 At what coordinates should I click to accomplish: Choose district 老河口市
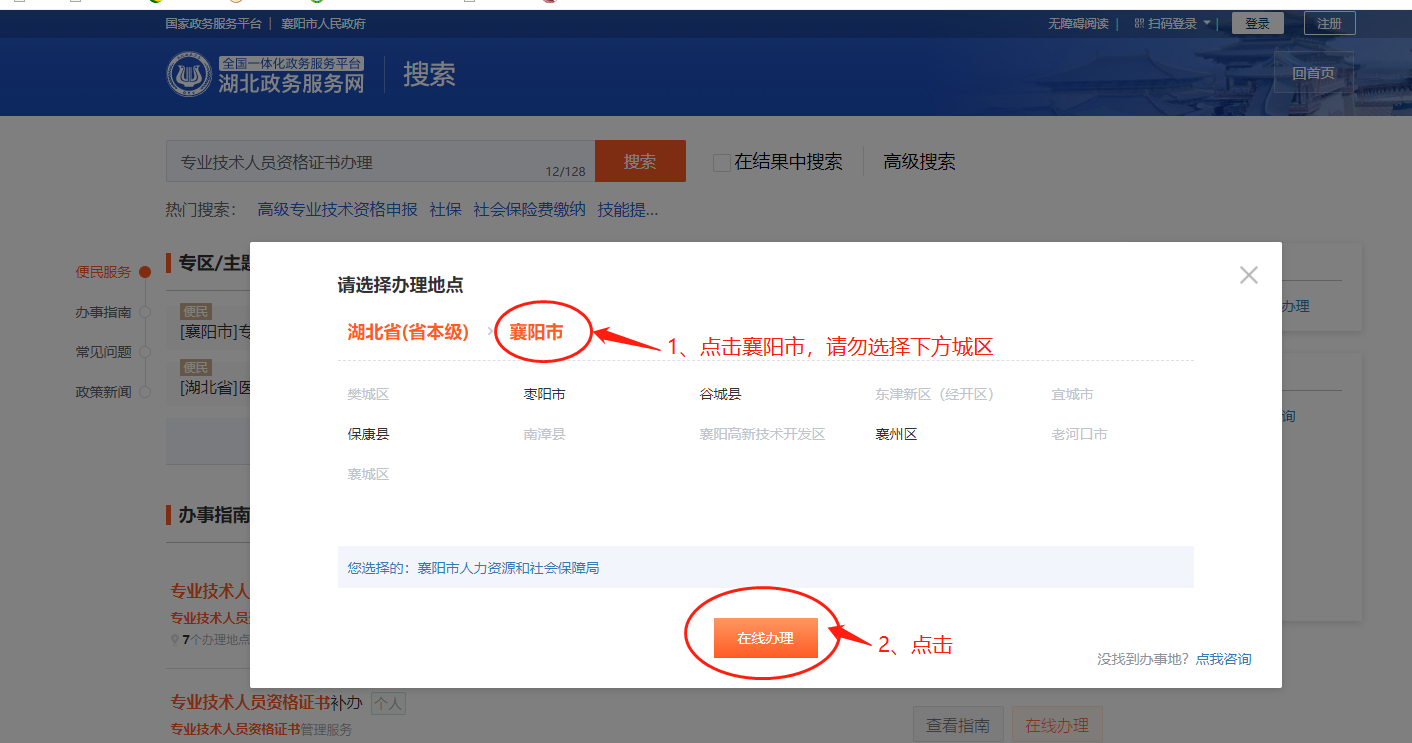coord(1079,434)
